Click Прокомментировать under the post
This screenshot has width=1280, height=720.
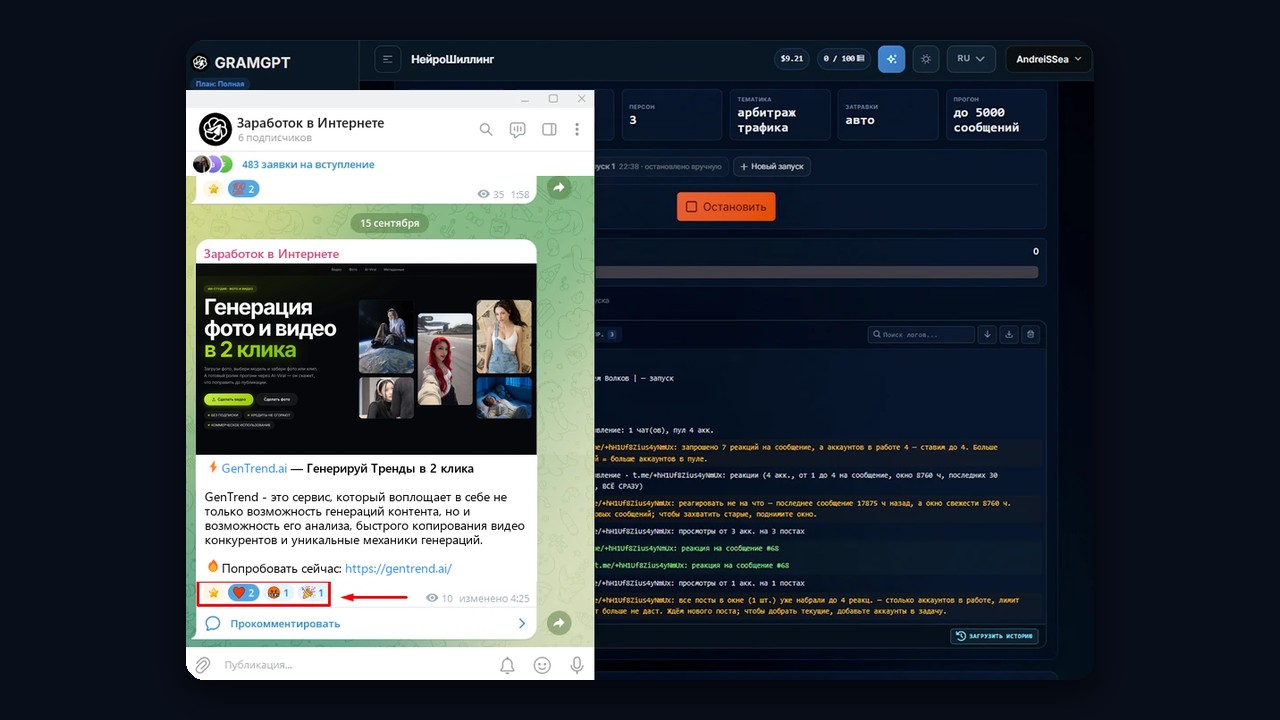point(285,623)
